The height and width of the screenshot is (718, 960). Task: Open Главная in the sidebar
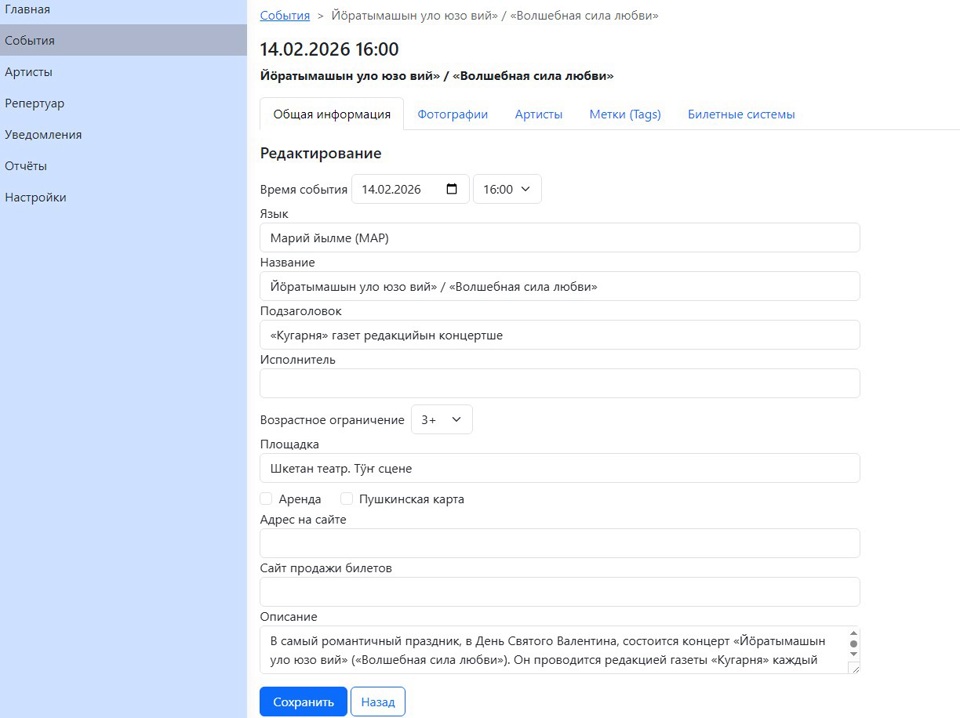click(27, 9)
